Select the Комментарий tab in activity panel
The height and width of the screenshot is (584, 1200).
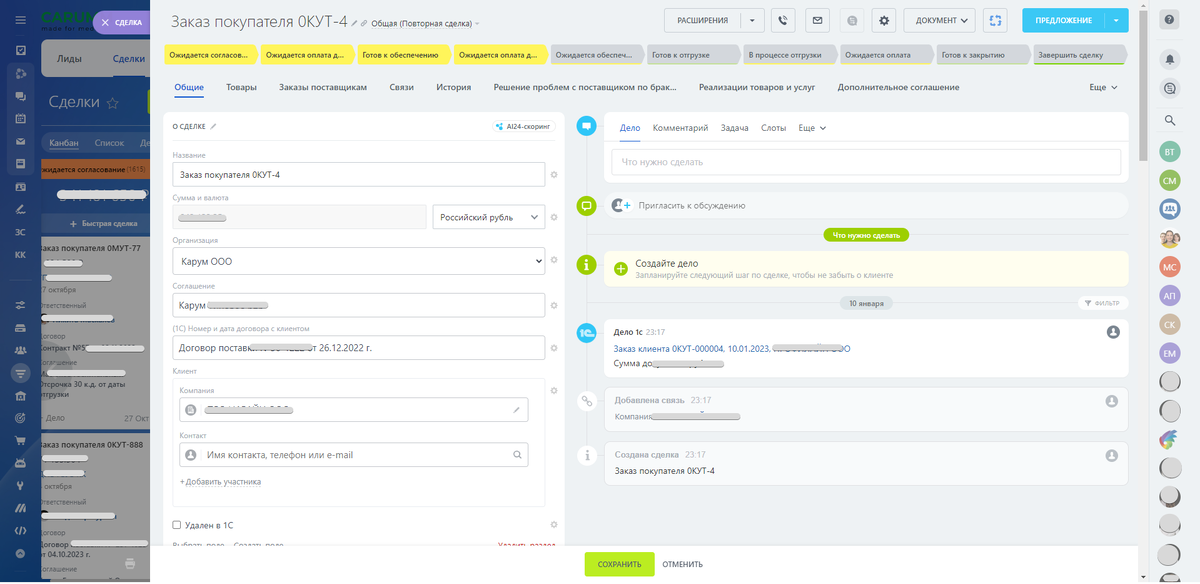680,128
